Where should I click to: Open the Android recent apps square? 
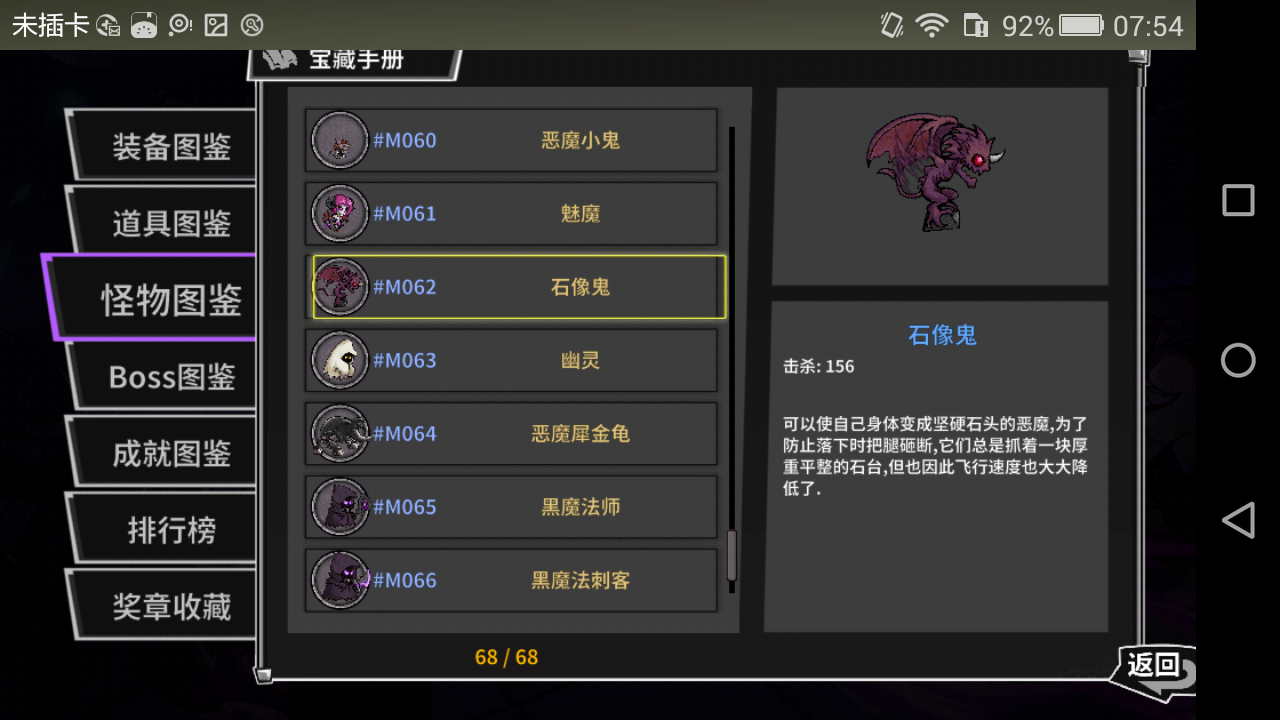[1238, 200]
